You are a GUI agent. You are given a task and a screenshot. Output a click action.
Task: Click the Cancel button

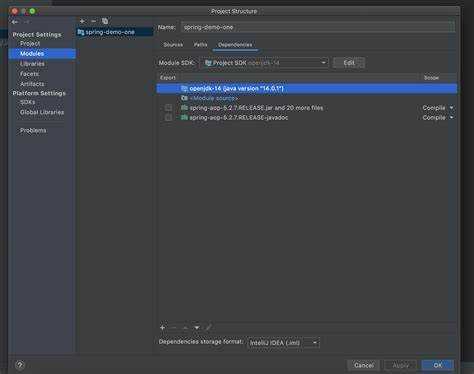(364, 365)
